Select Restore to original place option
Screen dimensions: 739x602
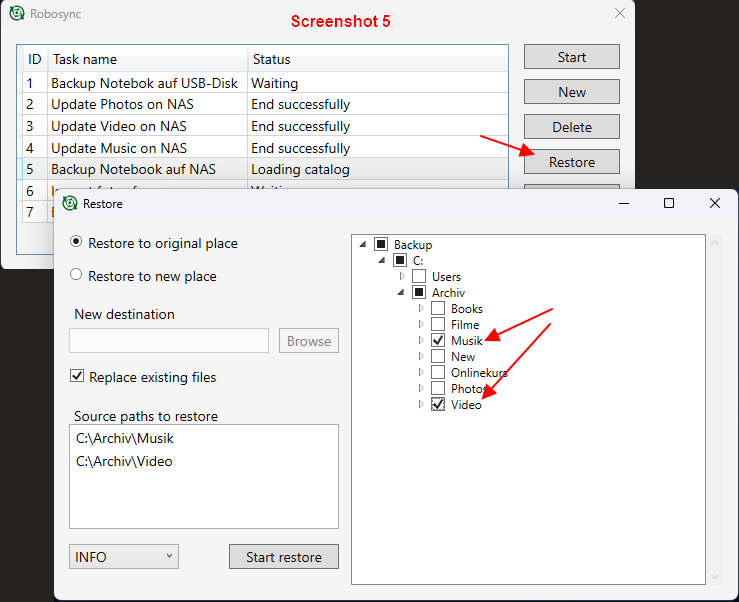pos(76,243)
